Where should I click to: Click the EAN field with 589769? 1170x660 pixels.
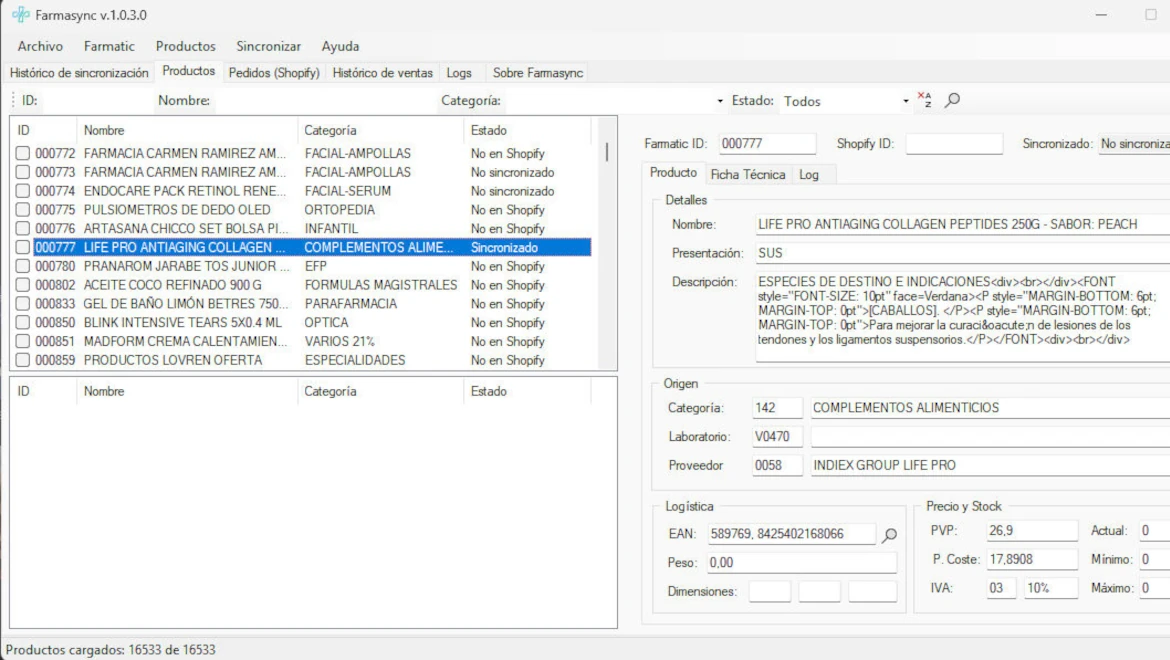pos(792,534)
